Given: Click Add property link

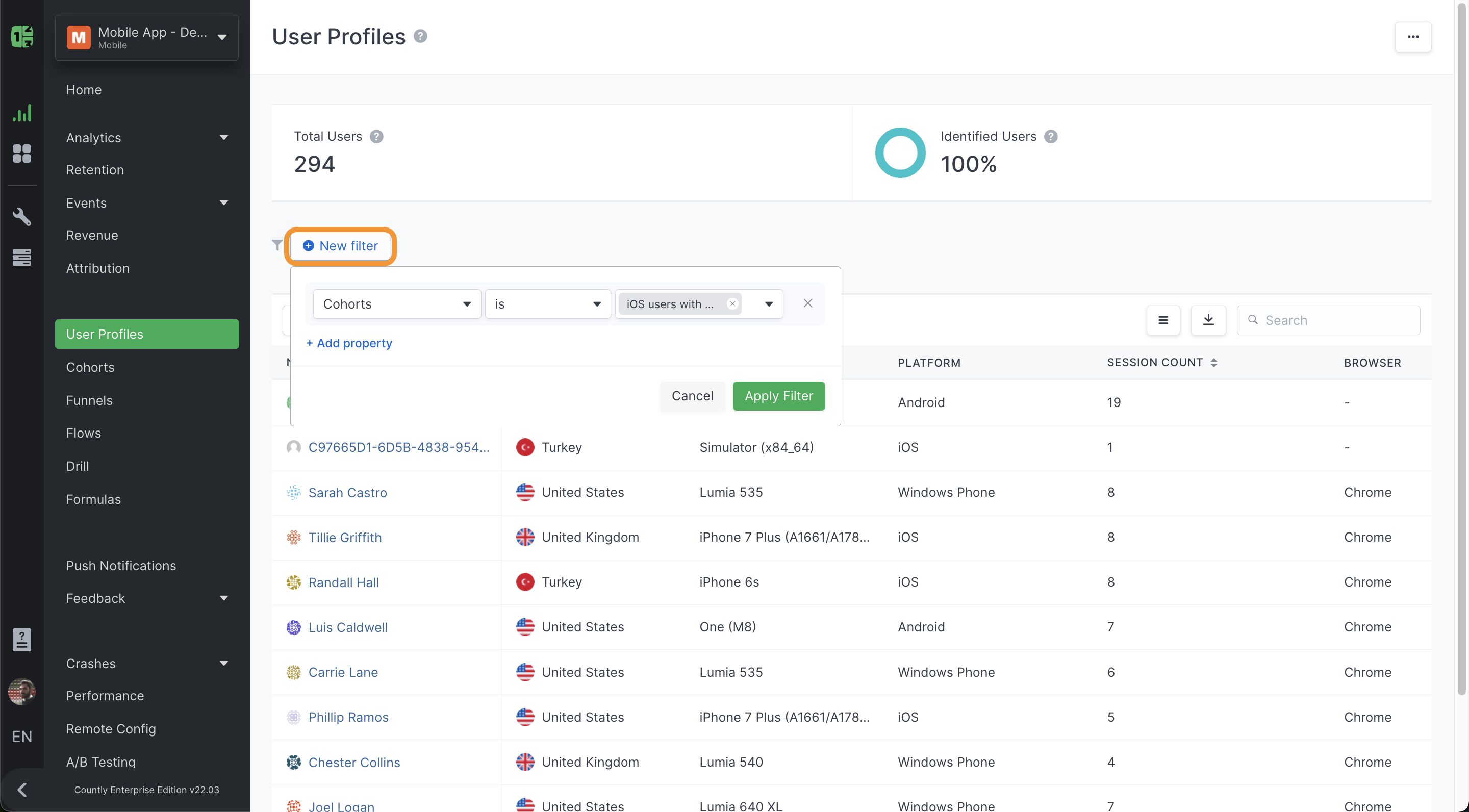Looking at the screenshot, I should 349,343.
